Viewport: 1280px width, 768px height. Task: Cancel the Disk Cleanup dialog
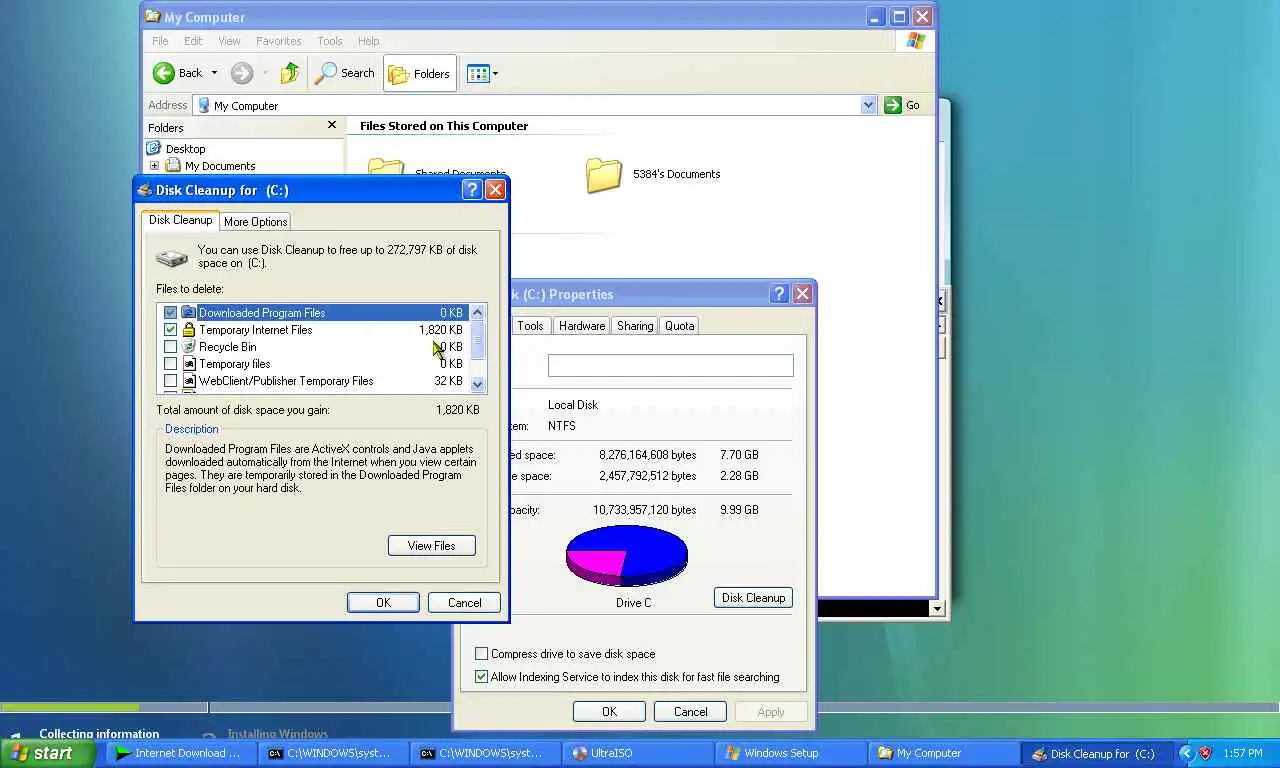[x=464, y=602]
